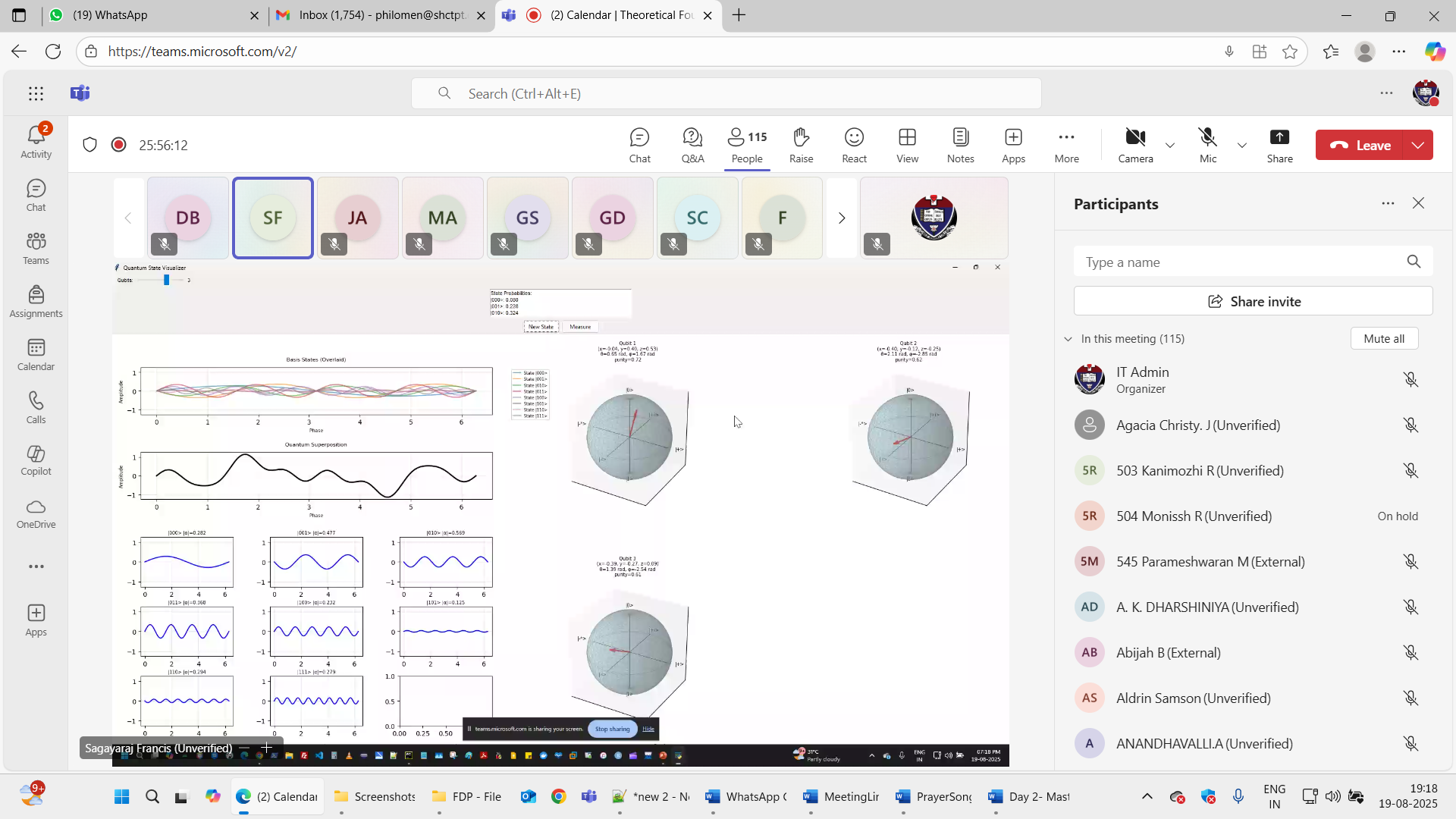Leave the meeting
Image resolution: width=1456 pixels, height=819 pixels.
point(1360,145)
